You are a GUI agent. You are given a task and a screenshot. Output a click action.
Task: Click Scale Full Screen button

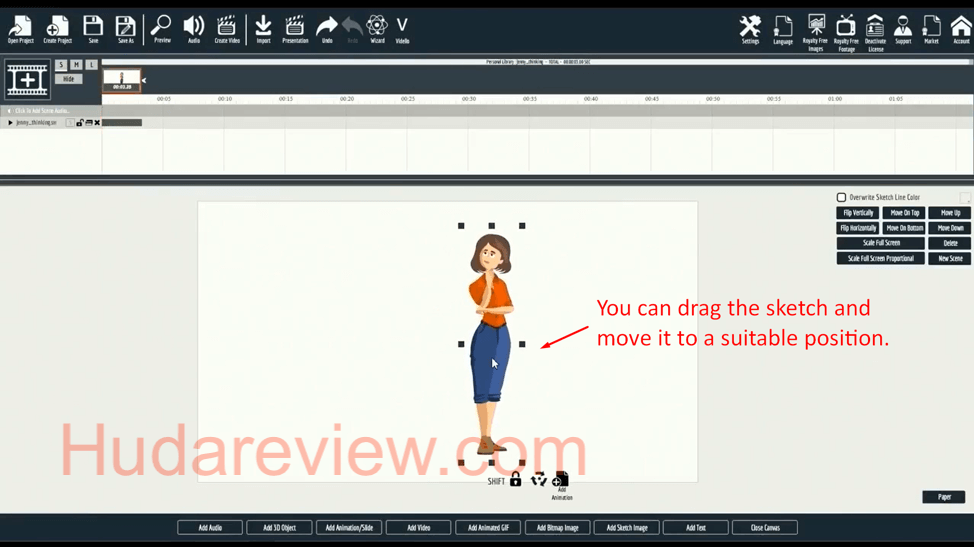[881, 243]
